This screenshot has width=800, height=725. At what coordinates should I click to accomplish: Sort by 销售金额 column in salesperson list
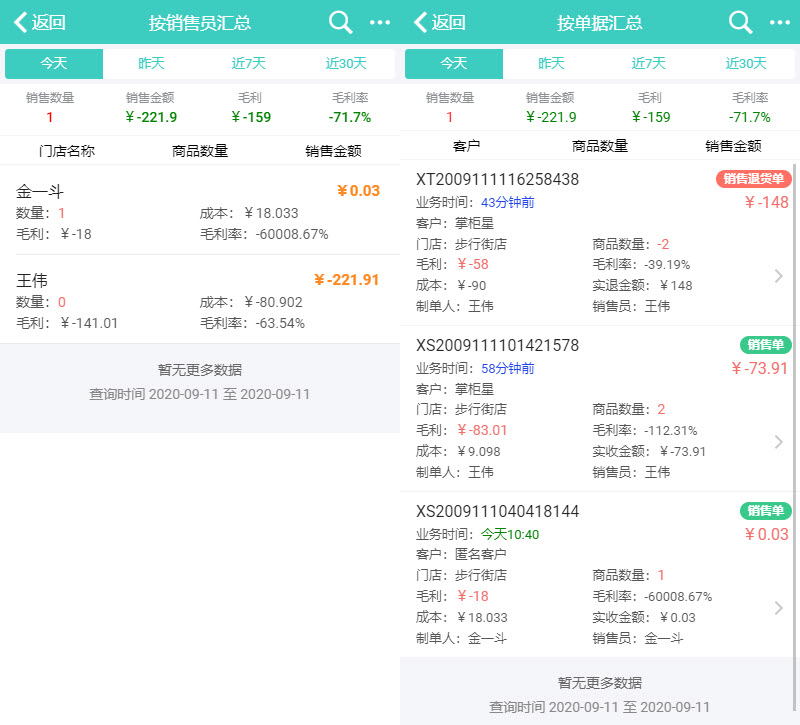coord(333,151)
